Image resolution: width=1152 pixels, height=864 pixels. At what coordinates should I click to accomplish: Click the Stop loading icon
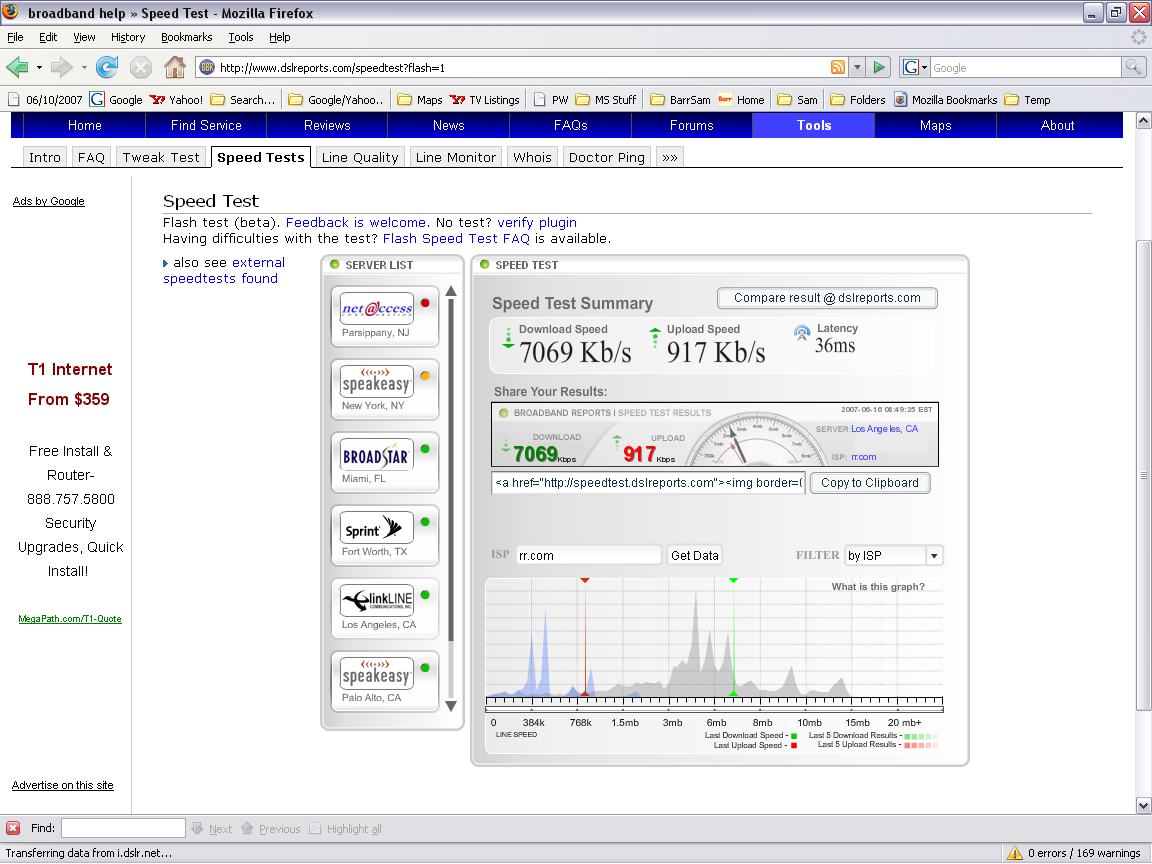pyautogui.click(x=140, y=68)
